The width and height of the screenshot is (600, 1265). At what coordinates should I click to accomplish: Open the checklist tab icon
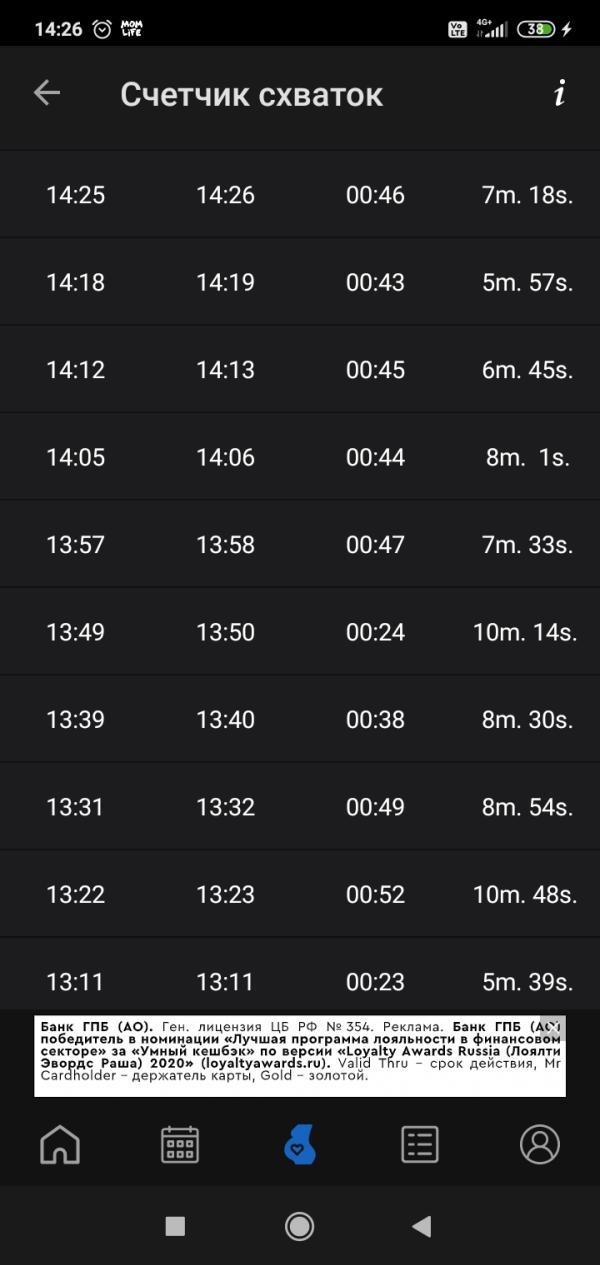(420, 1144)
